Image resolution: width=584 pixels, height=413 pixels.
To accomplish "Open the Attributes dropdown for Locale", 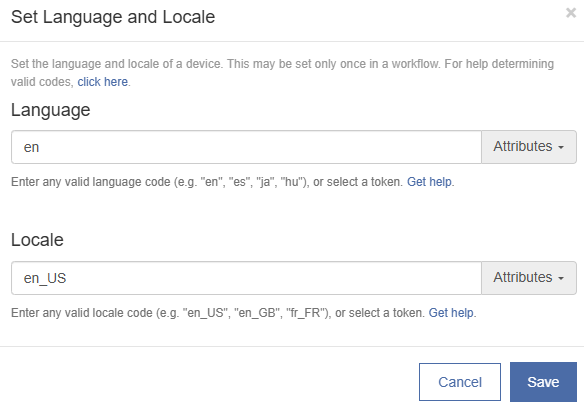I will tap(529, 278).
